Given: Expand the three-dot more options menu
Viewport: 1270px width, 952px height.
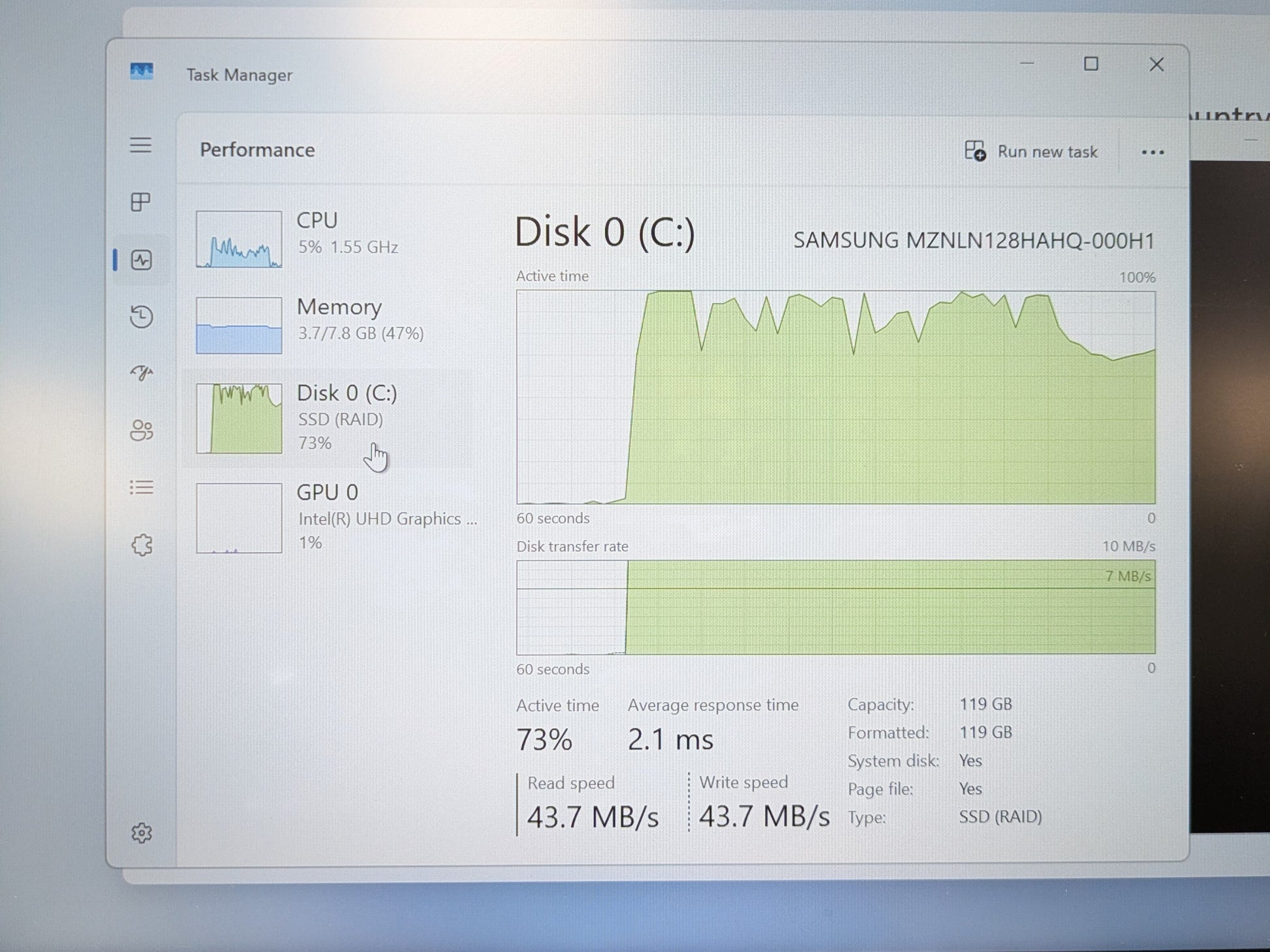Looking at the screenshot, I should coord(1152,153).
